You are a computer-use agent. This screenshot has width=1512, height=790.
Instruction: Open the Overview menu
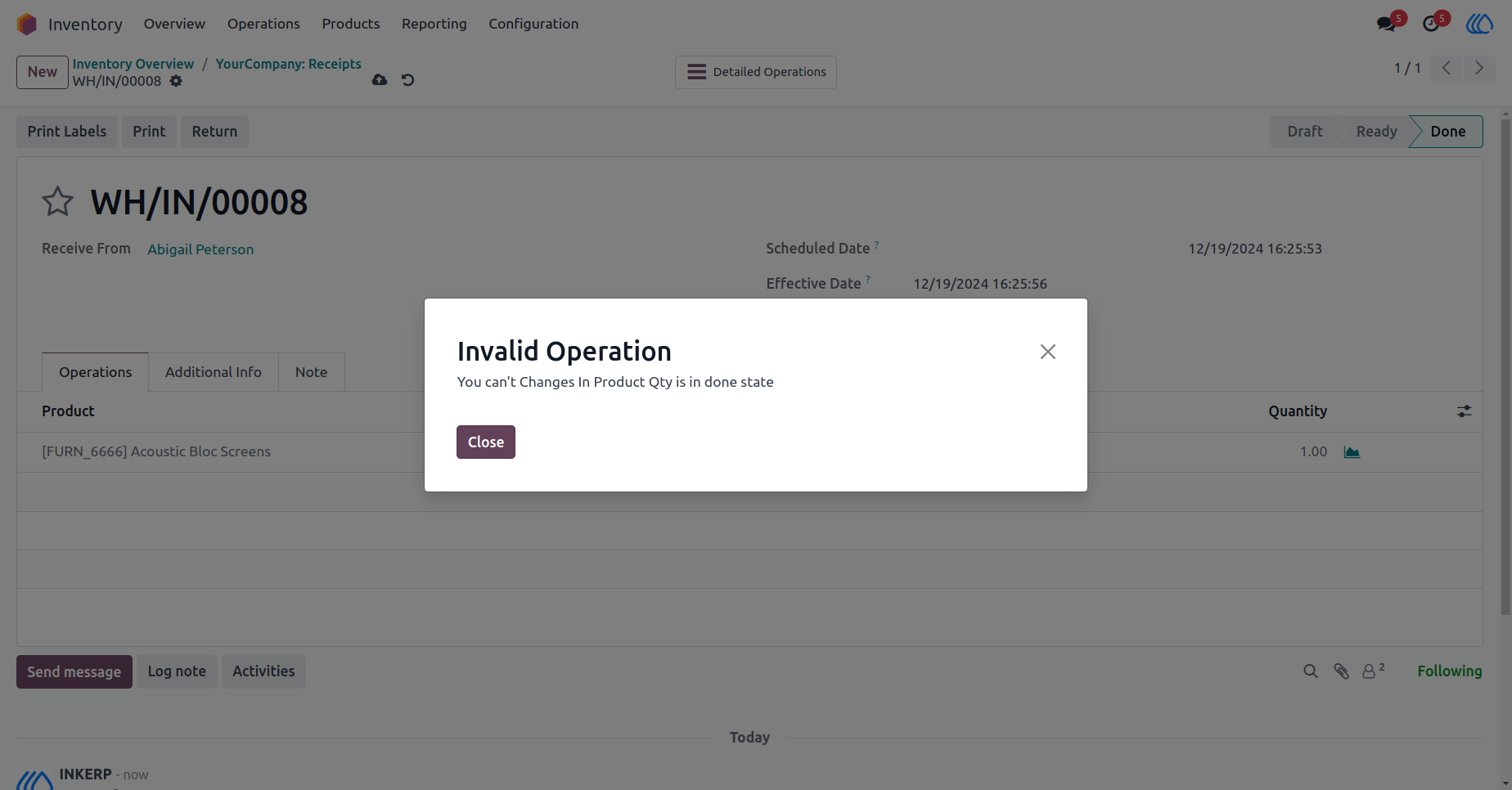174,25
